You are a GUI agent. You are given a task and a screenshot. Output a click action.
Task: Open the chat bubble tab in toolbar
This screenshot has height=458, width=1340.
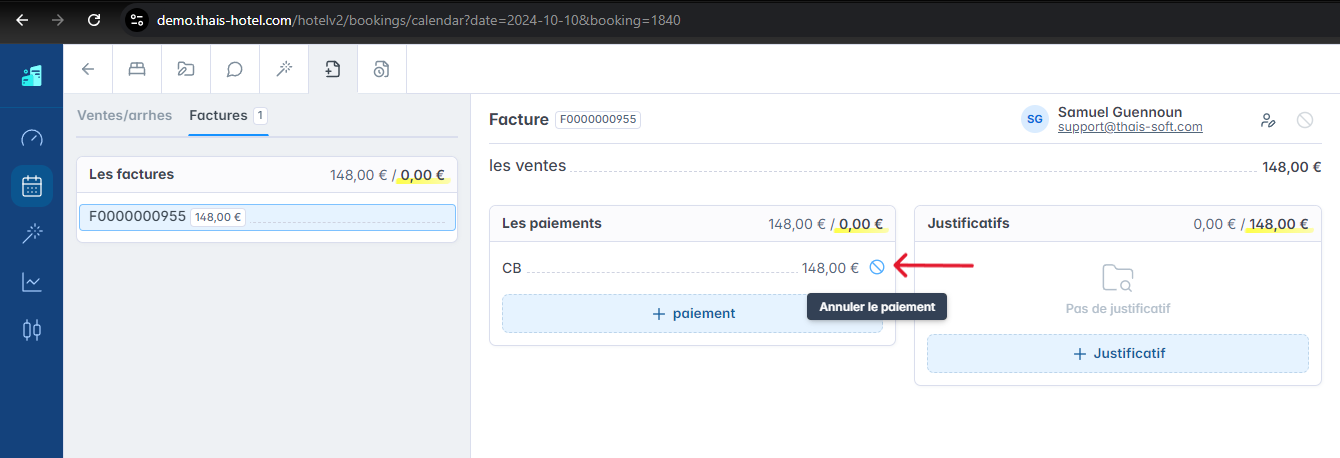[235, 69]
